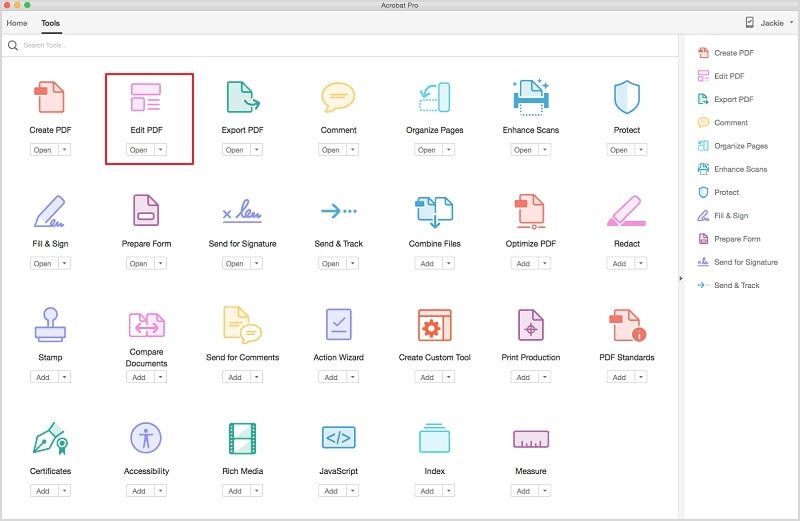The image size is (800, 521).
Task: Click the Search Tools input field
Action: (x=342, y=45)
